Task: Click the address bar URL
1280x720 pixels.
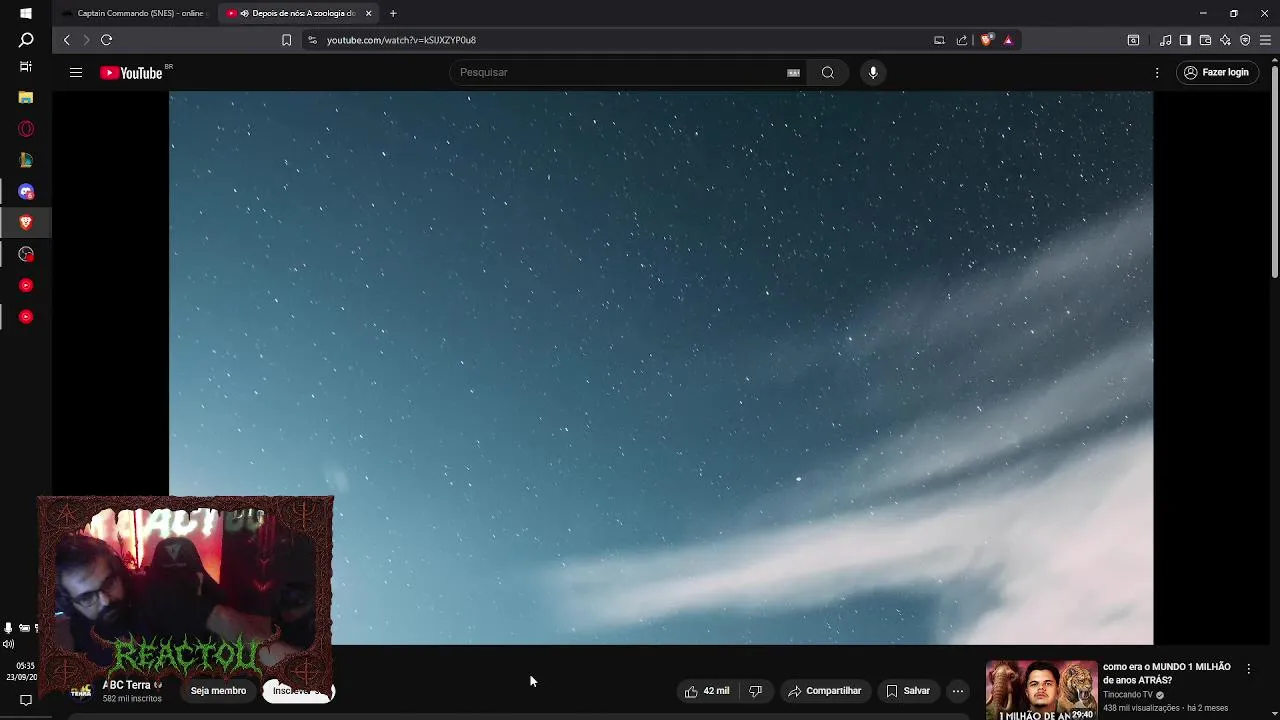Action: [401, 40]
